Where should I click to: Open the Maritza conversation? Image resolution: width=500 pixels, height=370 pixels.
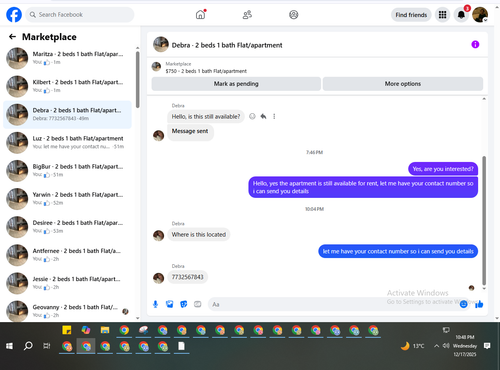[67, 58]
